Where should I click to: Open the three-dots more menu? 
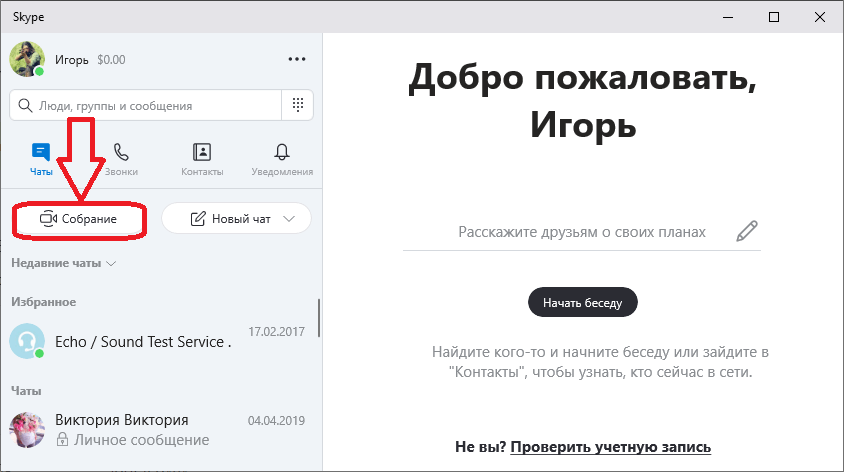(x=296, y=59)
